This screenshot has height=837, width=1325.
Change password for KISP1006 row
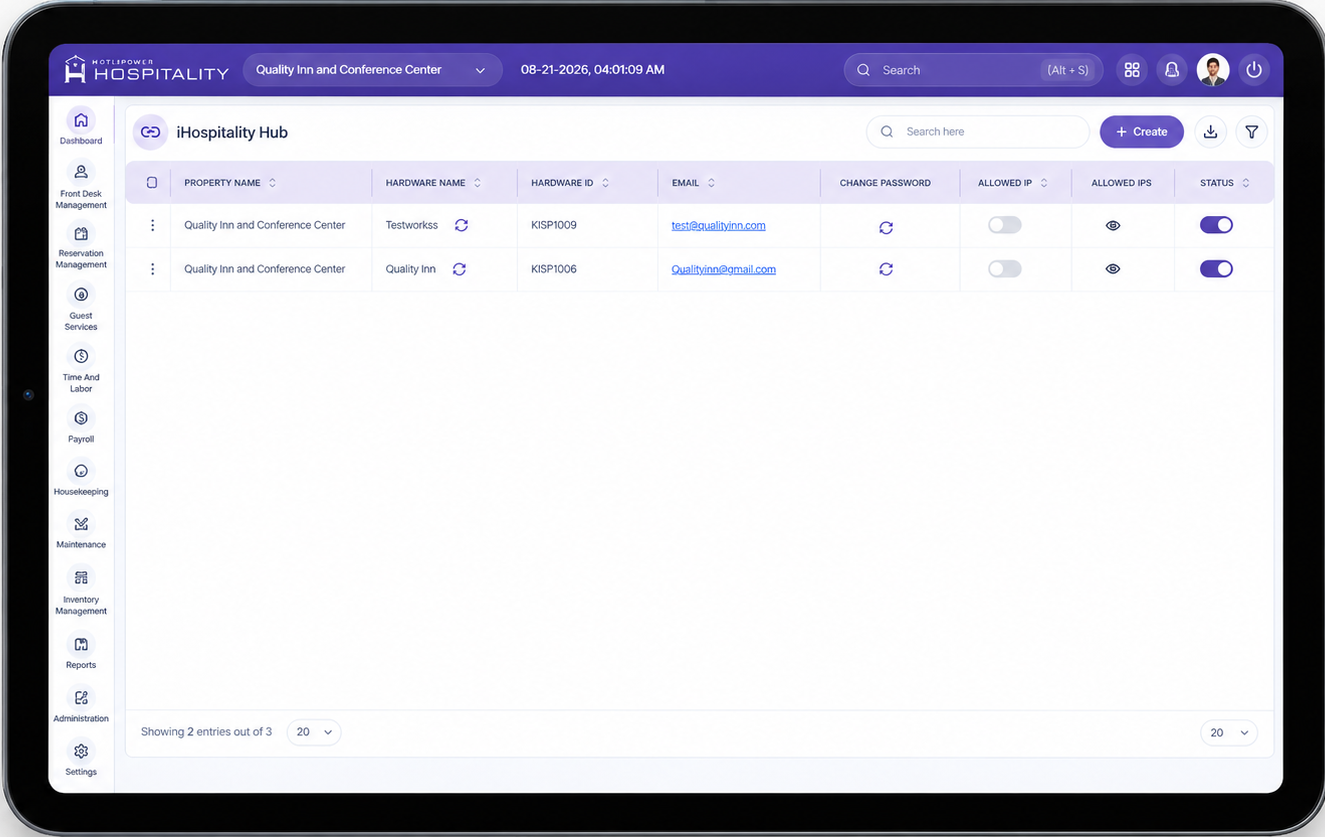(886, 269)
